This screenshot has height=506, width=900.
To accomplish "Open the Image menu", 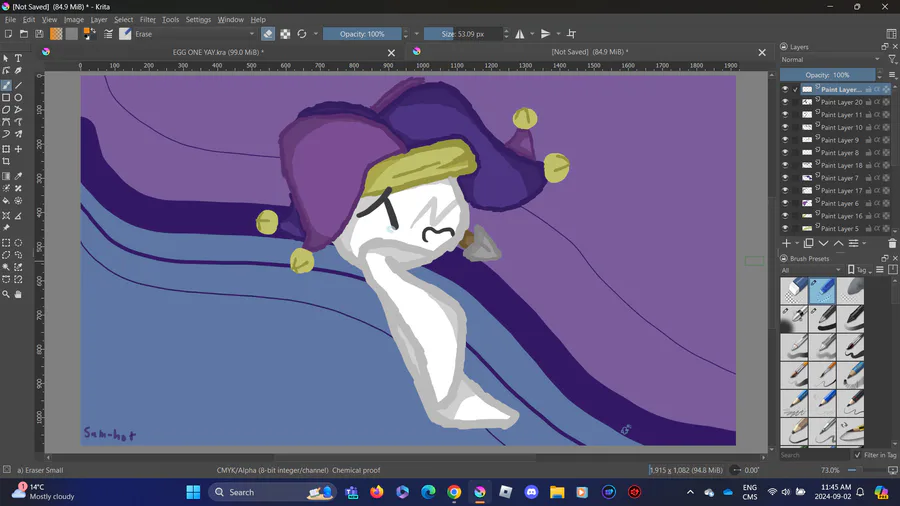I will click(x=73, y=20).
